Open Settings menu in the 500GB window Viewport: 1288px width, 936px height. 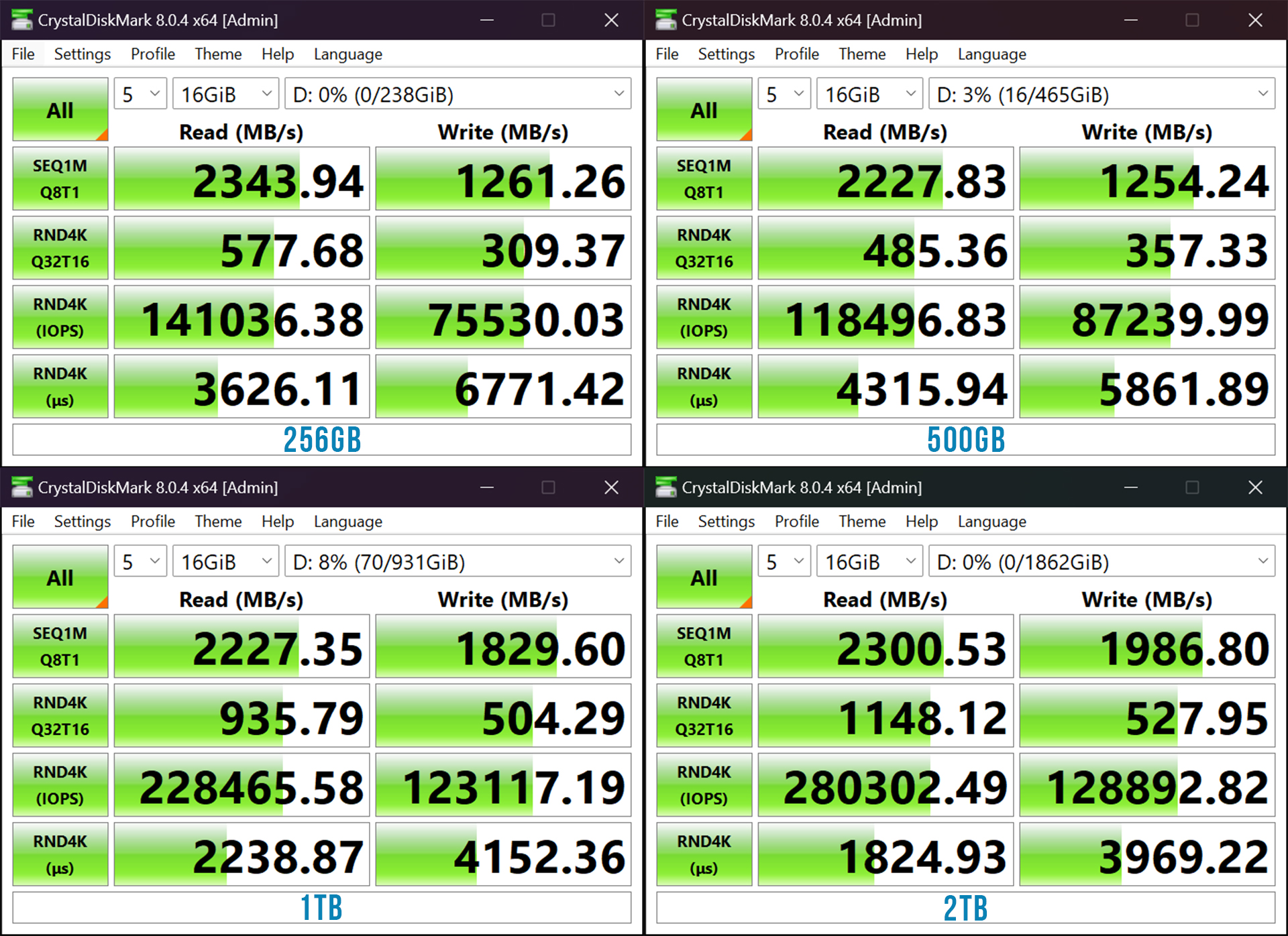[x=726, y=54]
